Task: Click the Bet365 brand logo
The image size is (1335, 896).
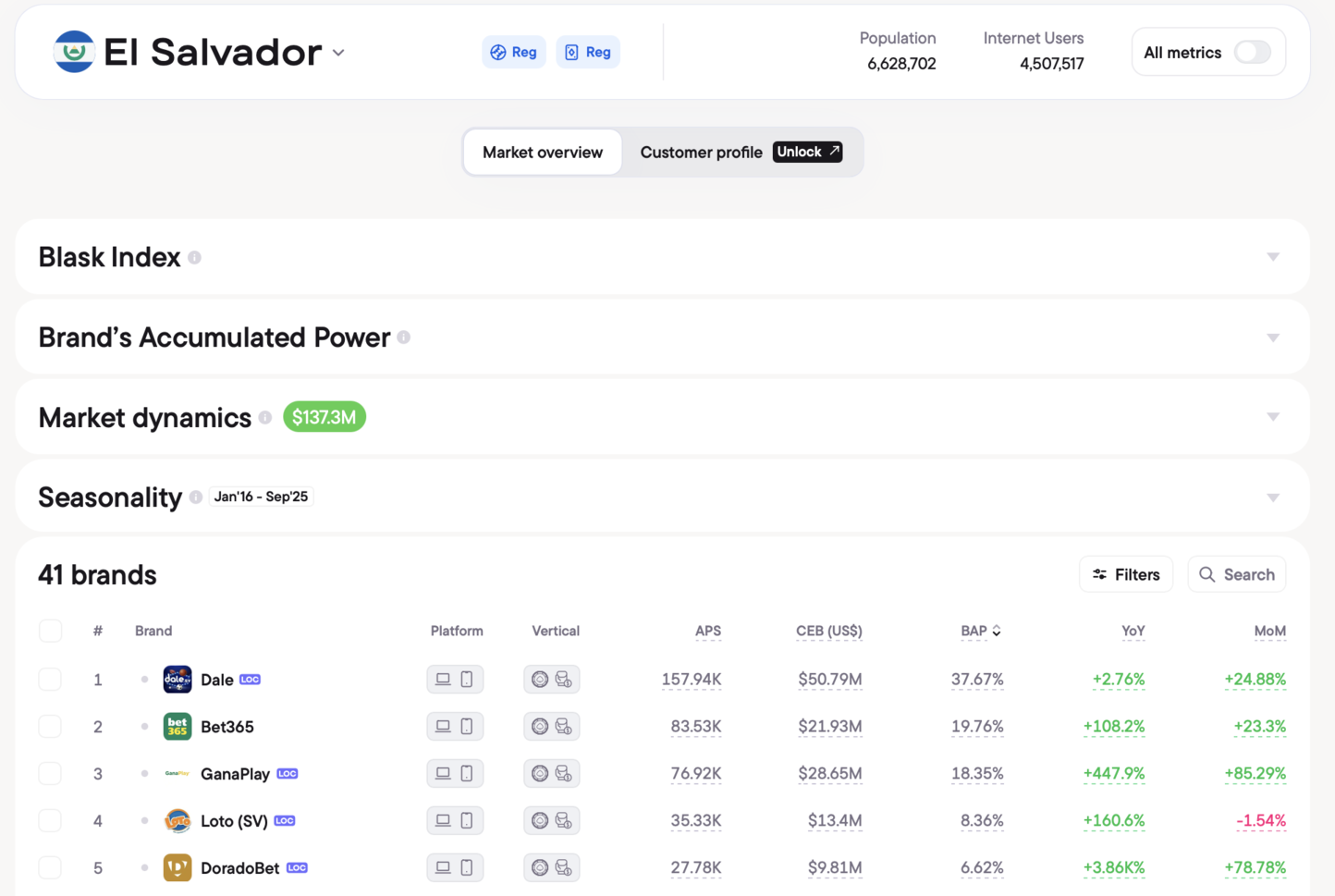Action: tap(177, 727)
